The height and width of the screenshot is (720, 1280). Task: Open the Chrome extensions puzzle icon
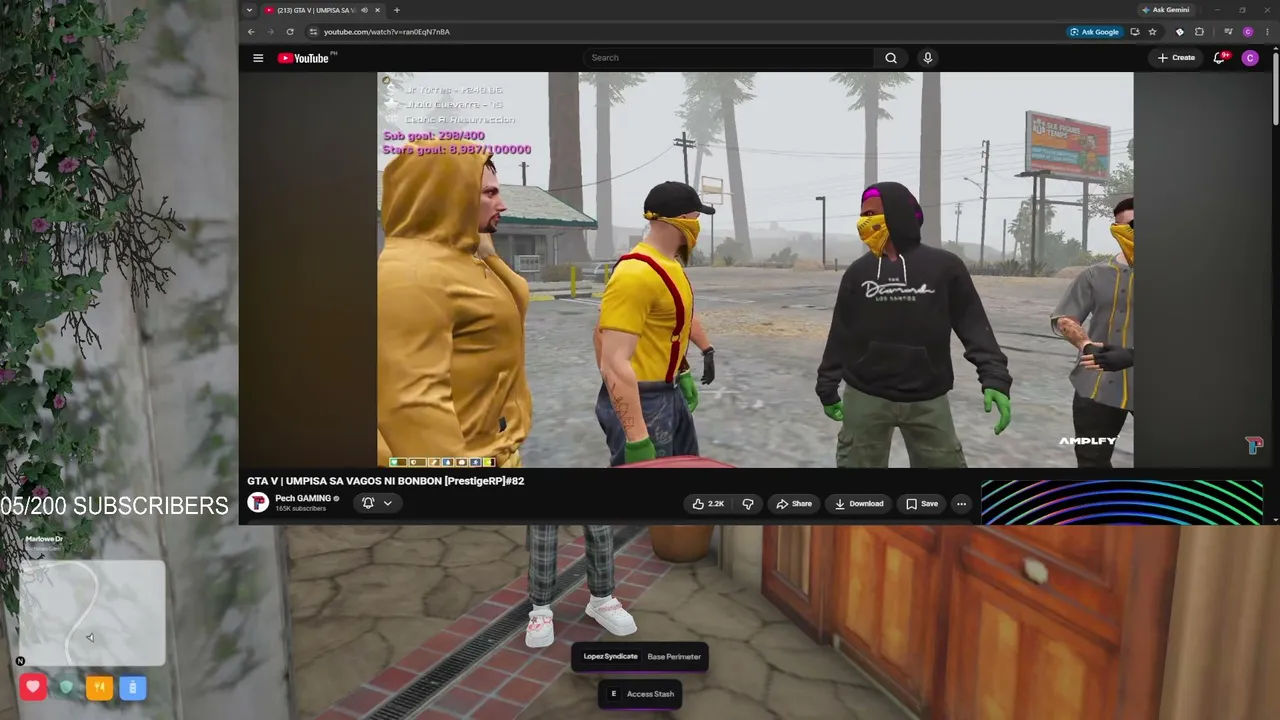tap(1199, 32)
